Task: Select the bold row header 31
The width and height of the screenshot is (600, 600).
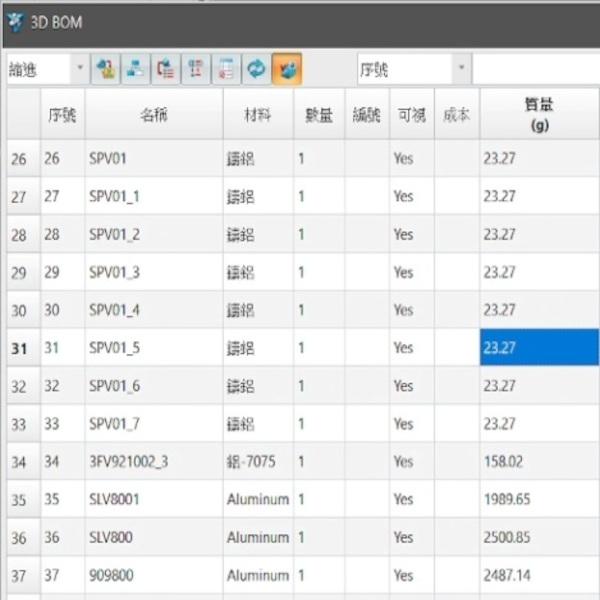Action: coord(23,348)
